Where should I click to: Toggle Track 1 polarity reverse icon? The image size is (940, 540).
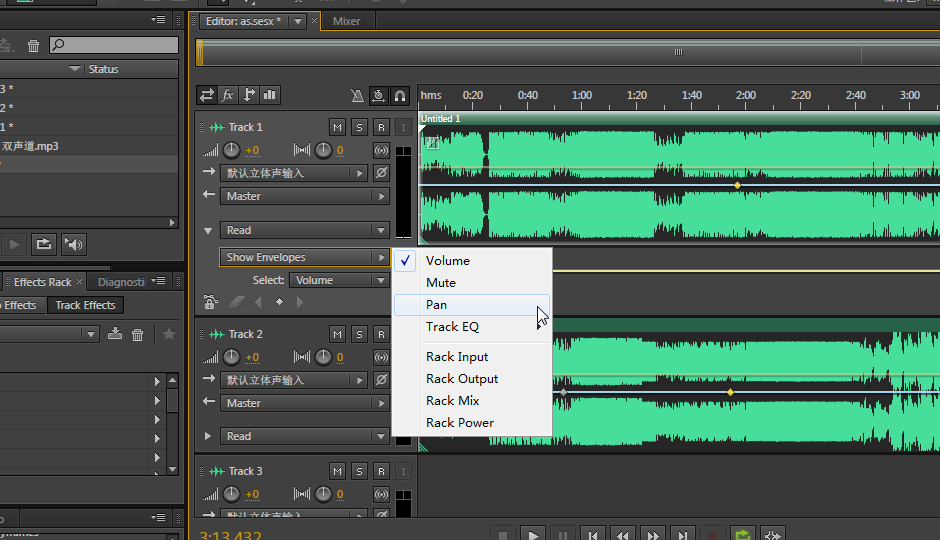(380, 173)
